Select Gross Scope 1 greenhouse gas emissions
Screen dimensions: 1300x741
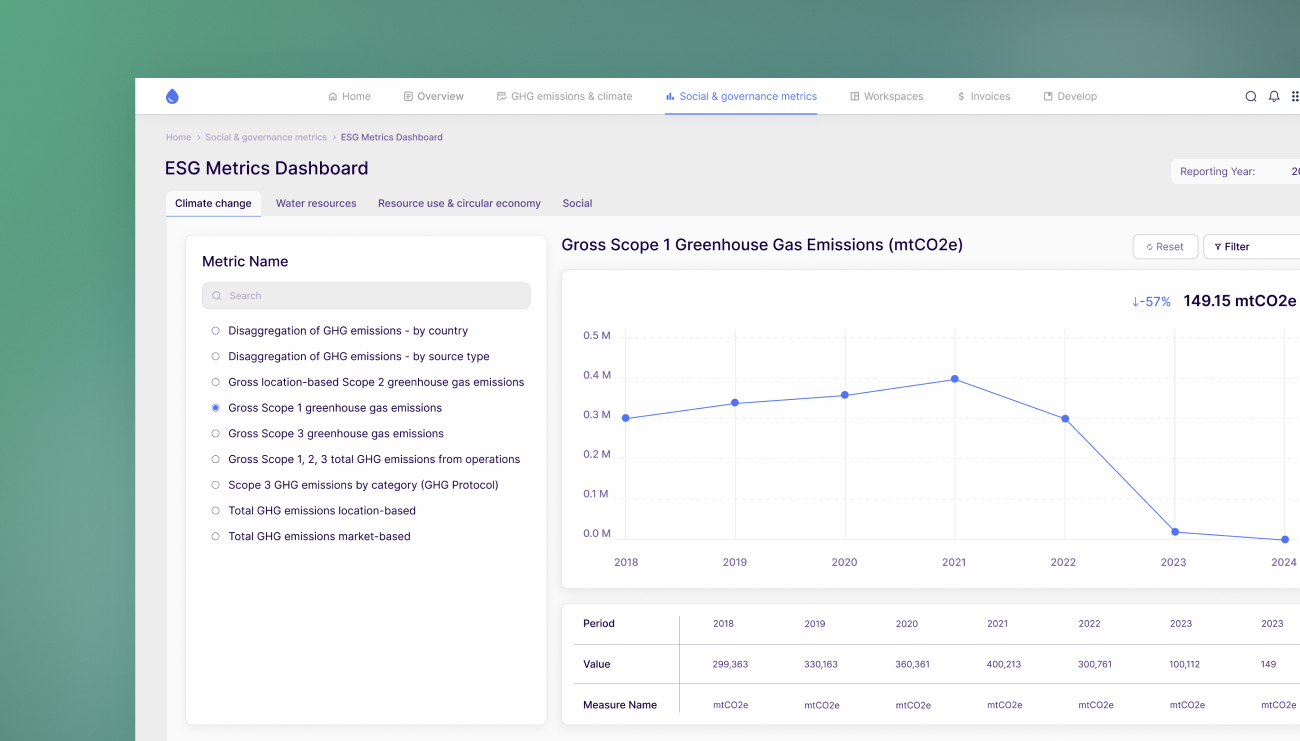(326, 408)
